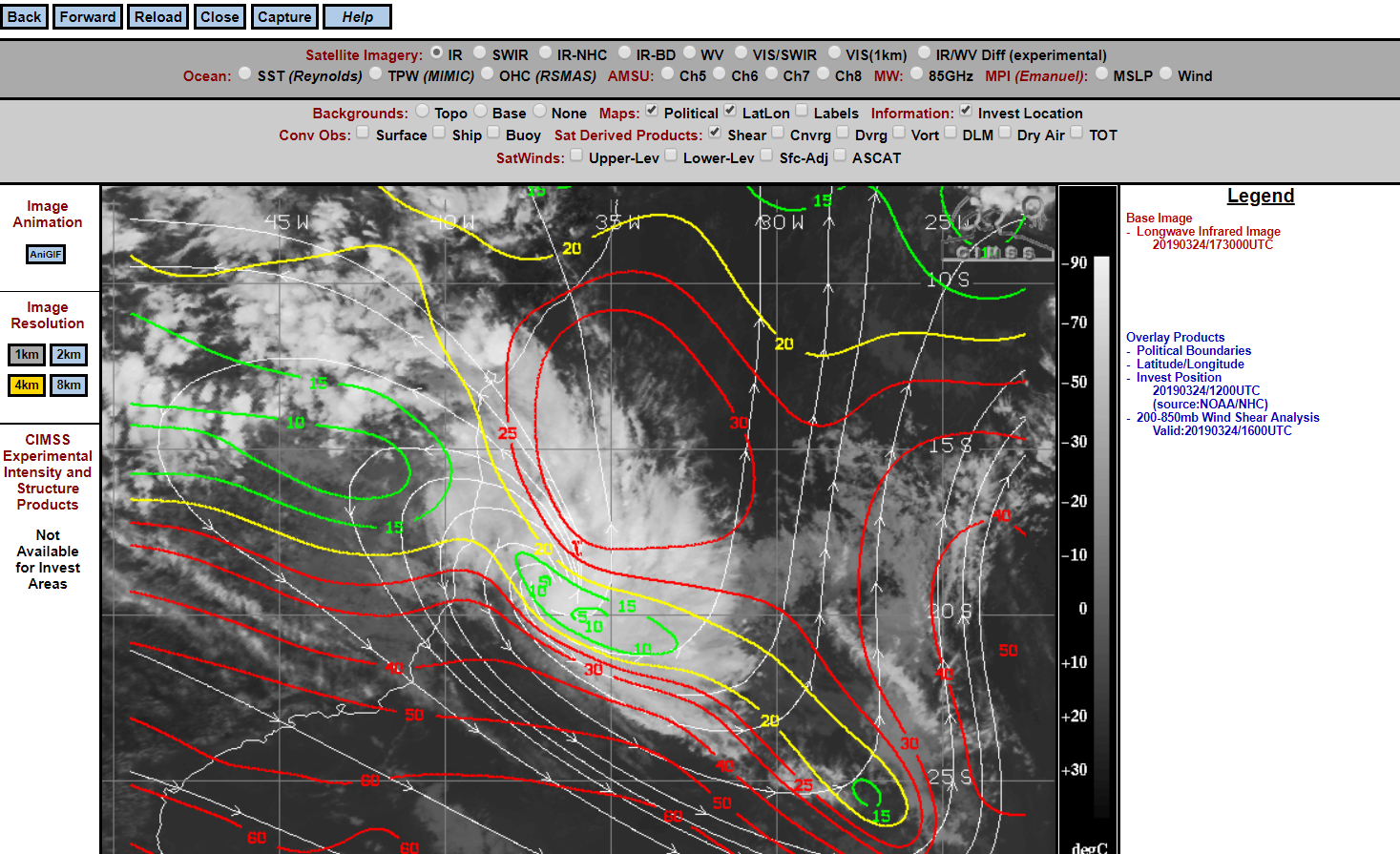Enable Upper-Lev satellite winds
Viewport: 1400px width, 854px height.
click(x=576, y=156)
